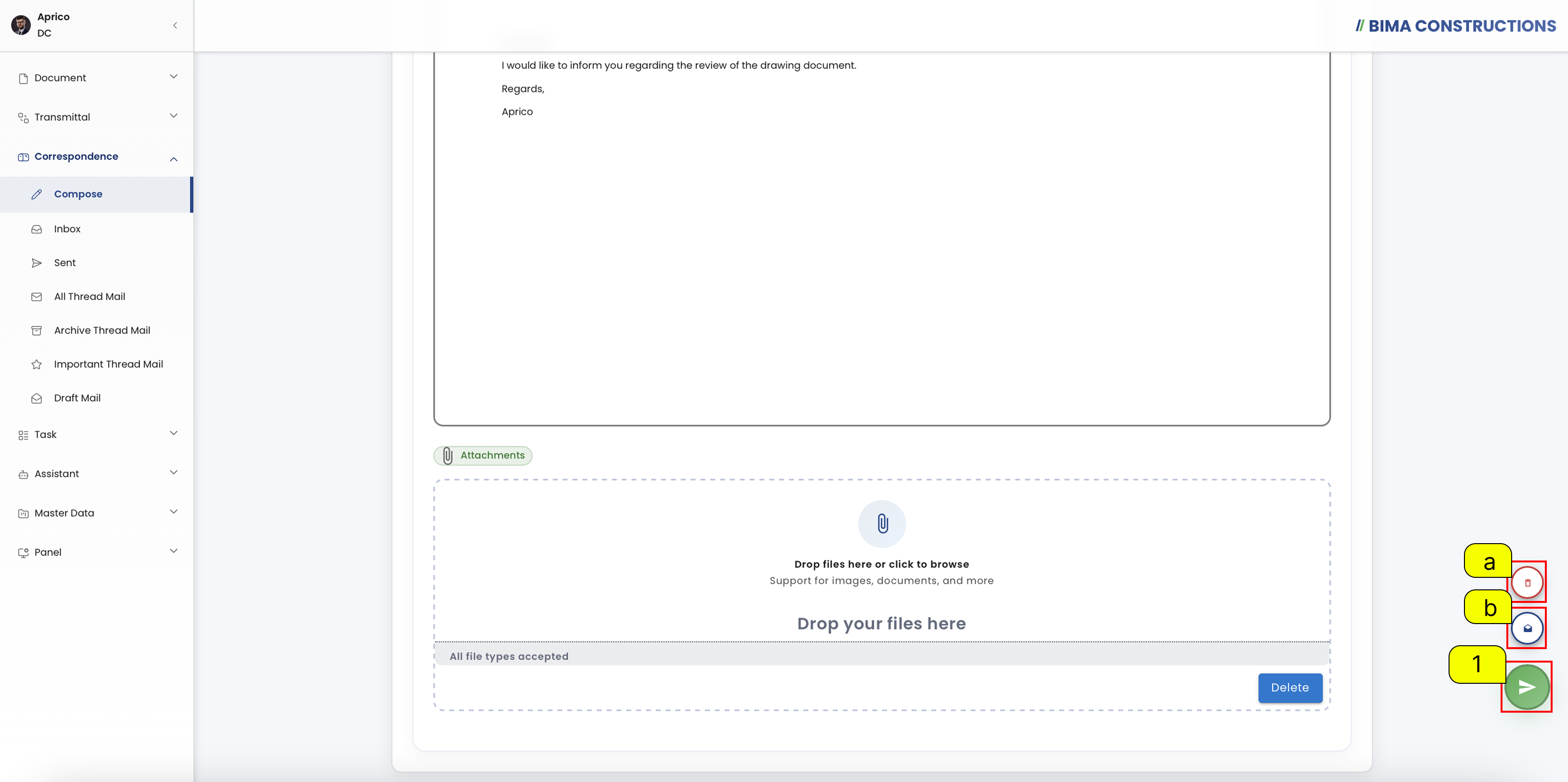1568x782 pixels.
Task: Collapse the Correspondence menu chevron
Action: point(173,159)
